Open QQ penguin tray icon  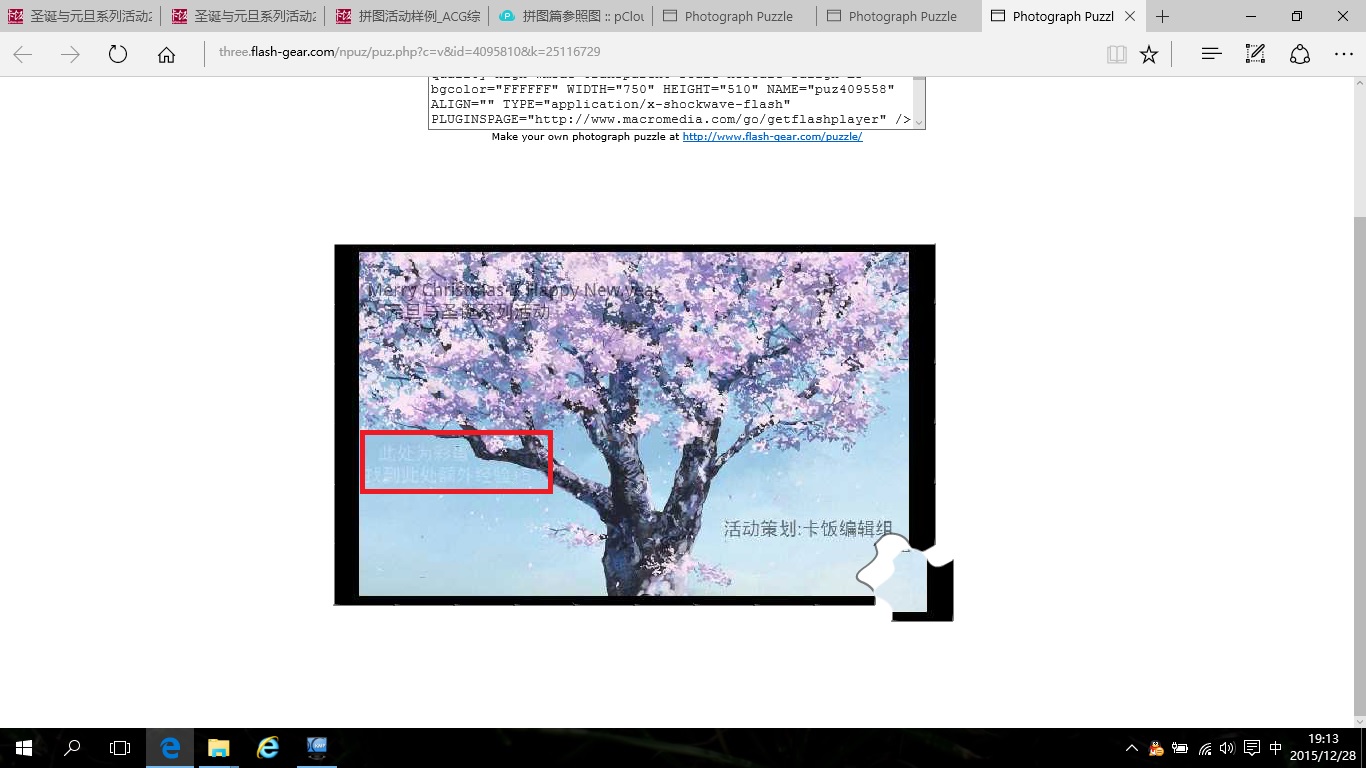pos(1156,748)
